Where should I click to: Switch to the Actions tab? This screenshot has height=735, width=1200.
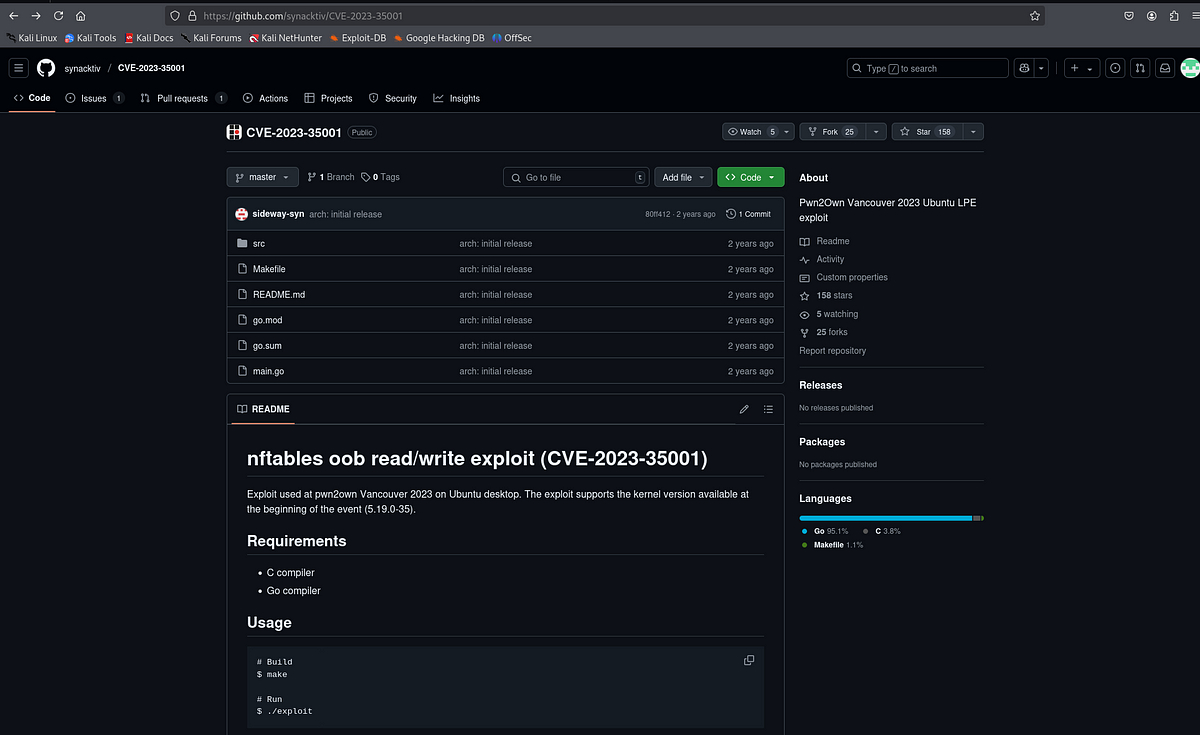pyautogui.click(x=265, y=98)
